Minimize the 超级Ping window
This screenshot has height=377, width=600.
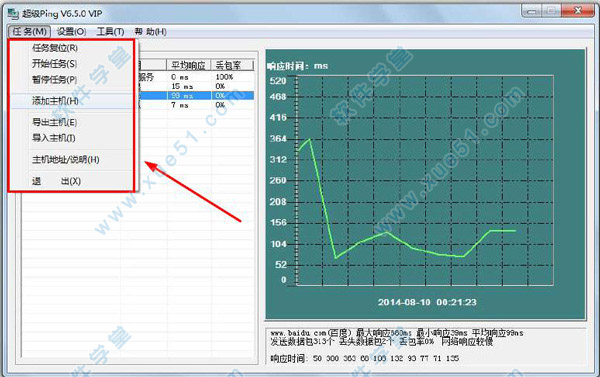coord(532,11)
